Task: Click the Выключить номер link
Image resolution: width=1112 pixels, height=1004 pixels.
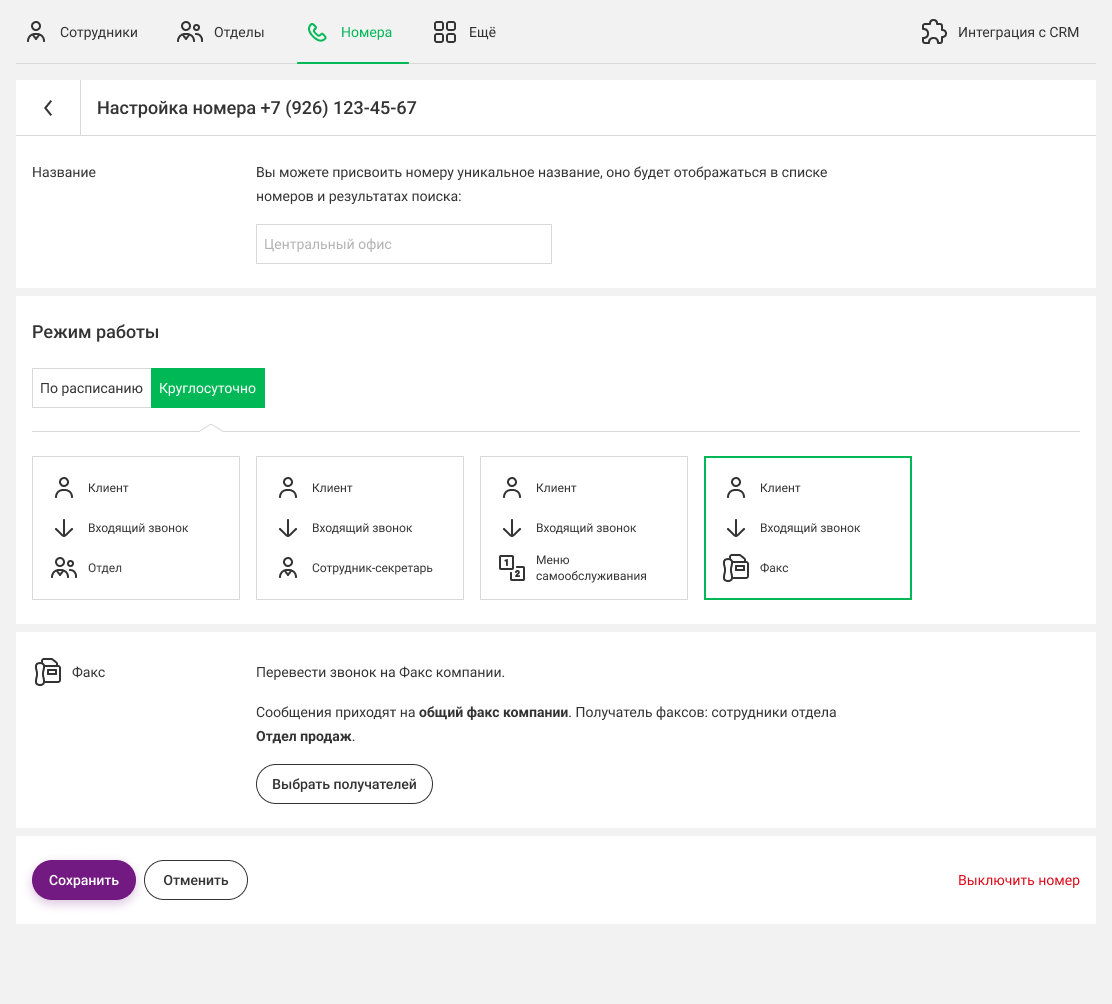Action: (x=1018, y=880)
